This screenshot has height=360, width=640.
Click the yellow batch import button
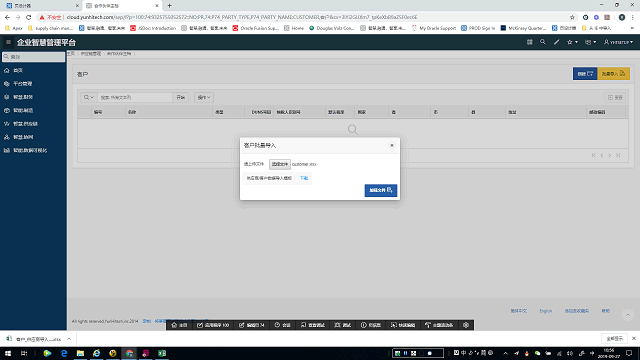pyautogui.click(x=613, y=73)
